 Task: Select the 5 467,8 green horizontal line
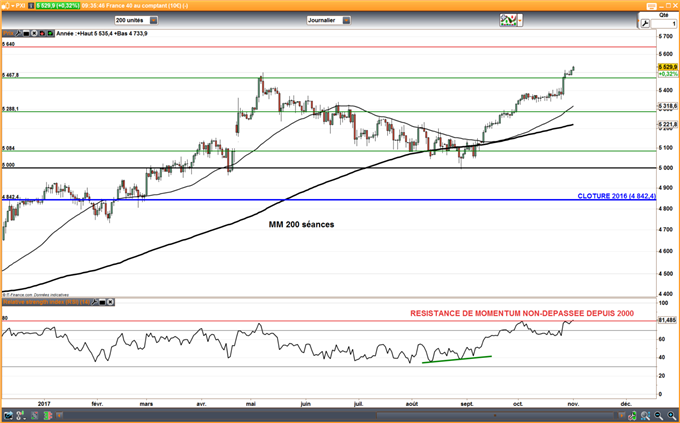coord(330,78)
